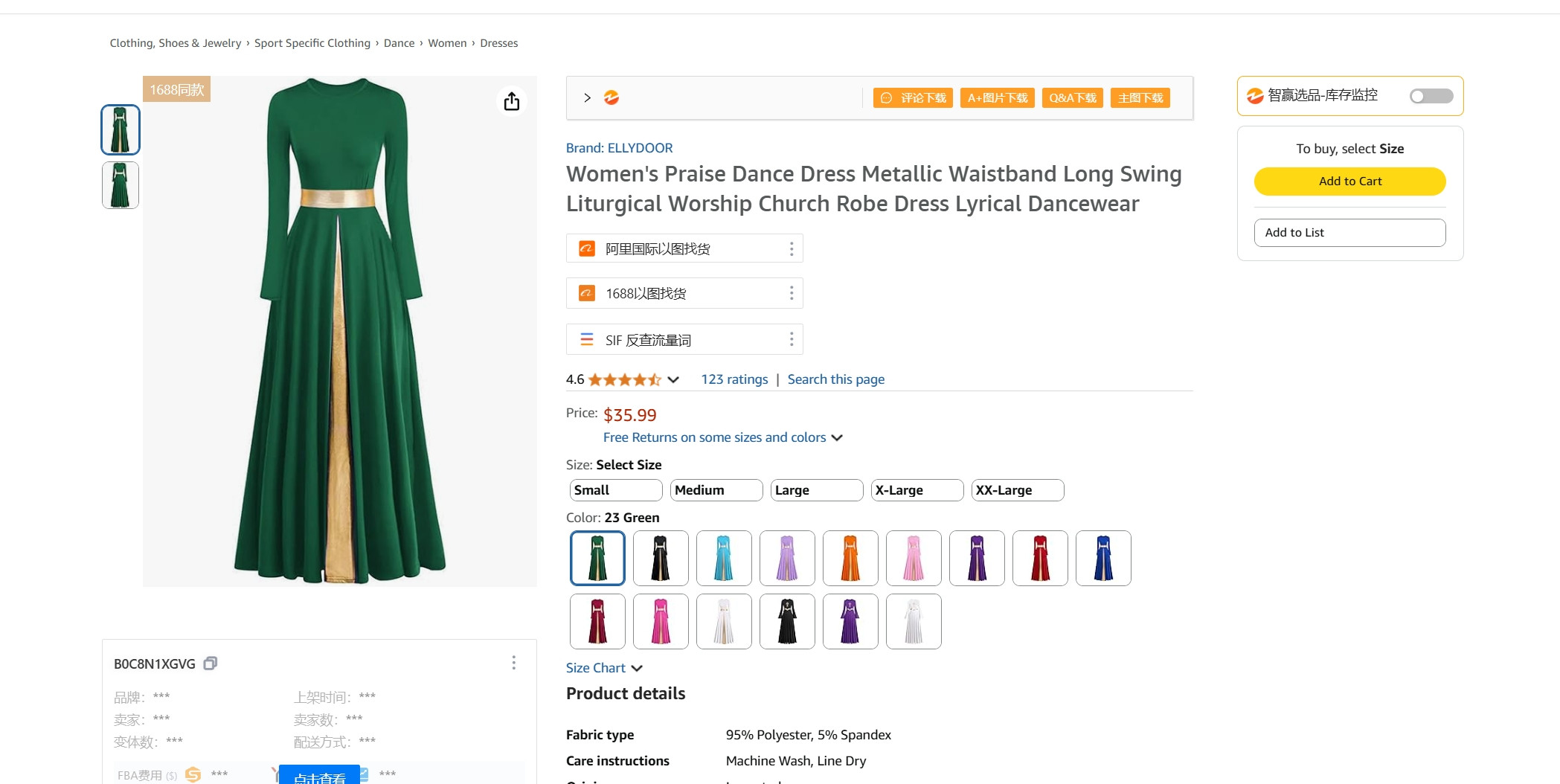The width and height of the screenshot is (1560, 784).
Task: Open the three-dot menu beside the ASIN
Action: coord(513,663)
